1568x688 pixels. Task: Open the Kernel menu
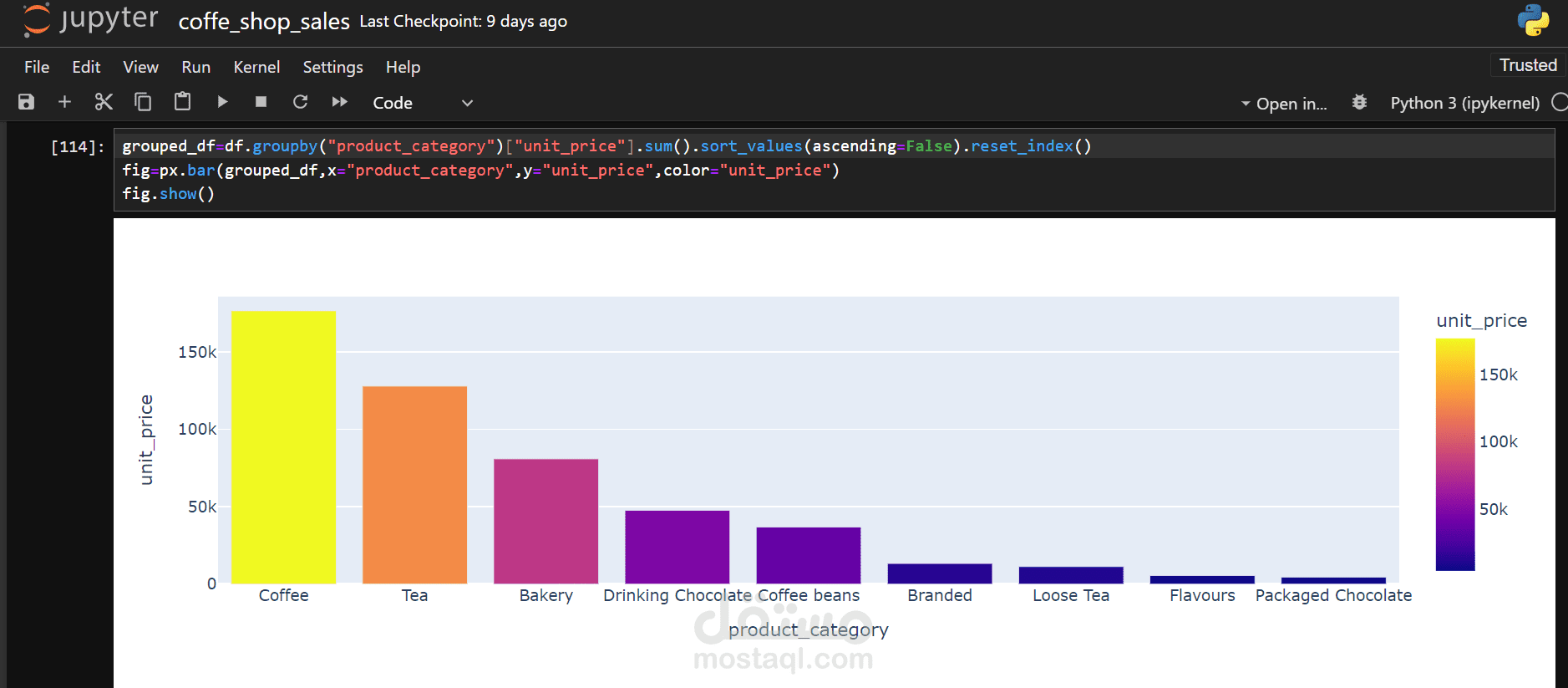256,67
